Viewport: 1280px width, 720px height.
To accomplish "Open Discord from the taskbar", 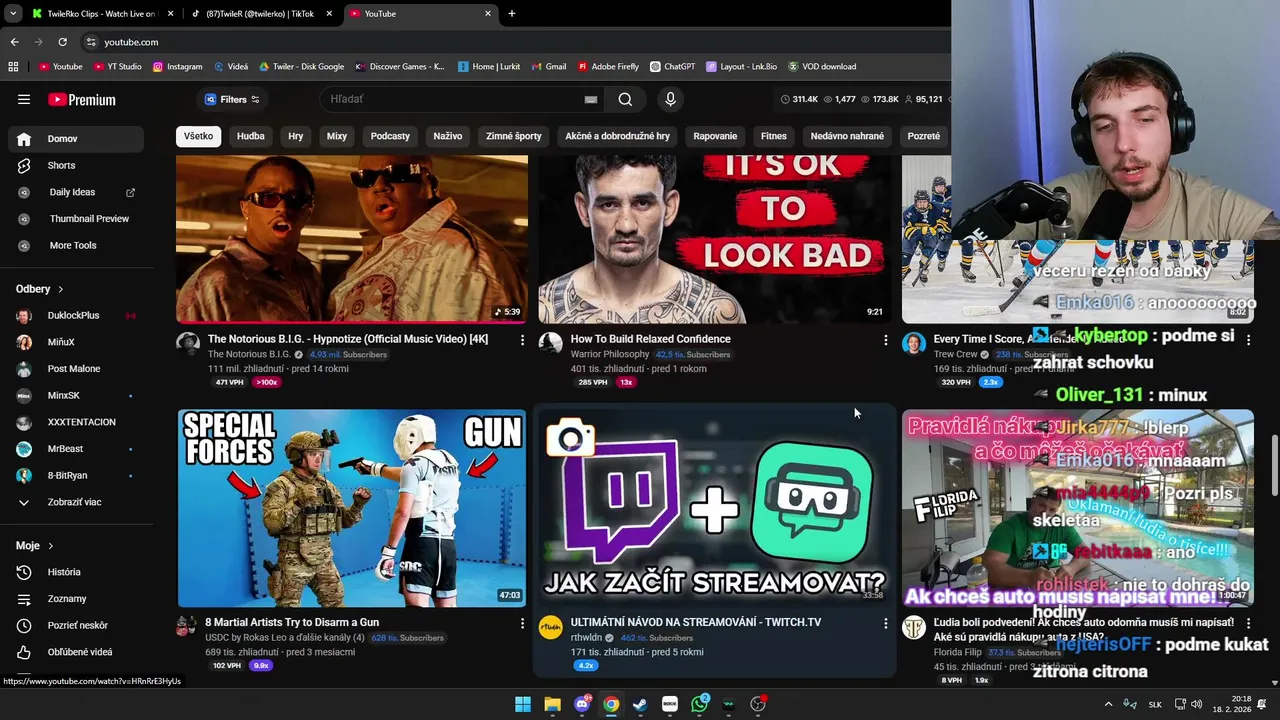I will click(582, 704).
